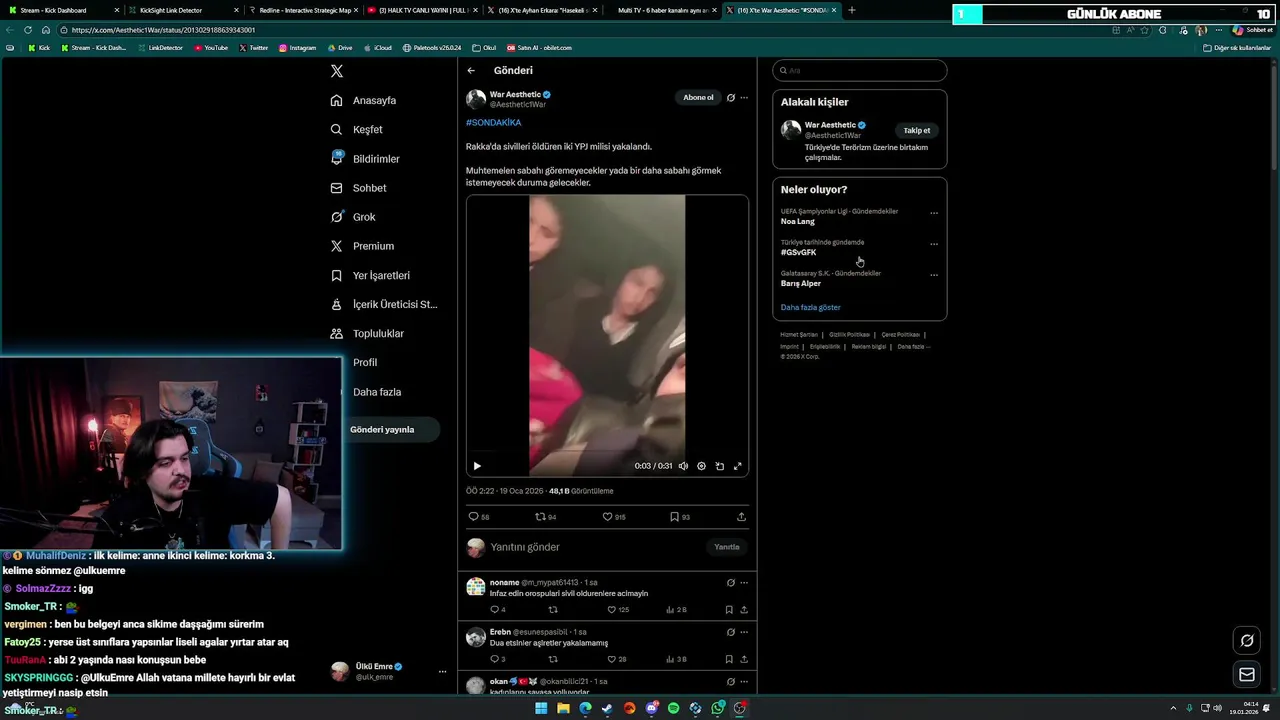Click the #SONDAKİKA hashtag
Image resolution: width=1280 pixels, height=720 pixels.
[x=493, y=123]
